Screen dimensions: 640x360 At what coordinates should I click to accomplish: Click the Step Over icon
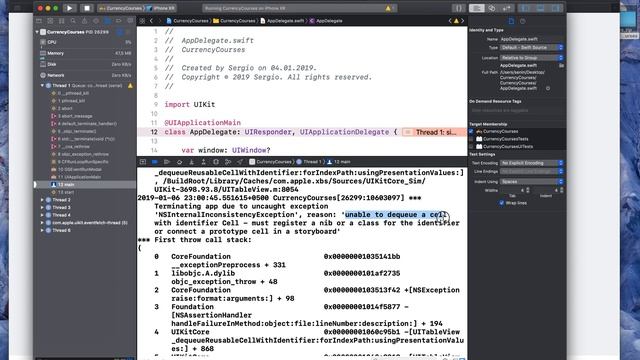pos(179,162)
